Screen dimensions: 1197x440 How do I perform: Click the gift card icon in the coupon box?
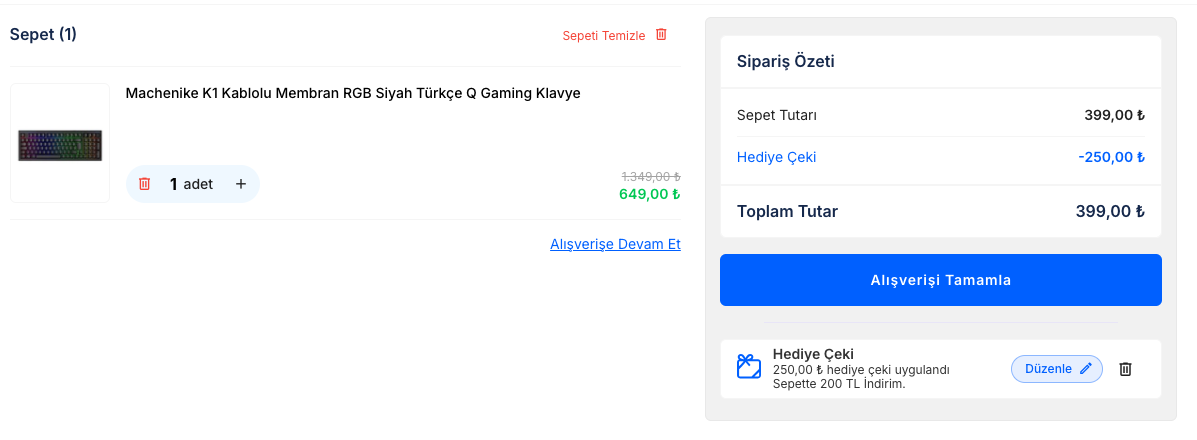click(749, 367)
